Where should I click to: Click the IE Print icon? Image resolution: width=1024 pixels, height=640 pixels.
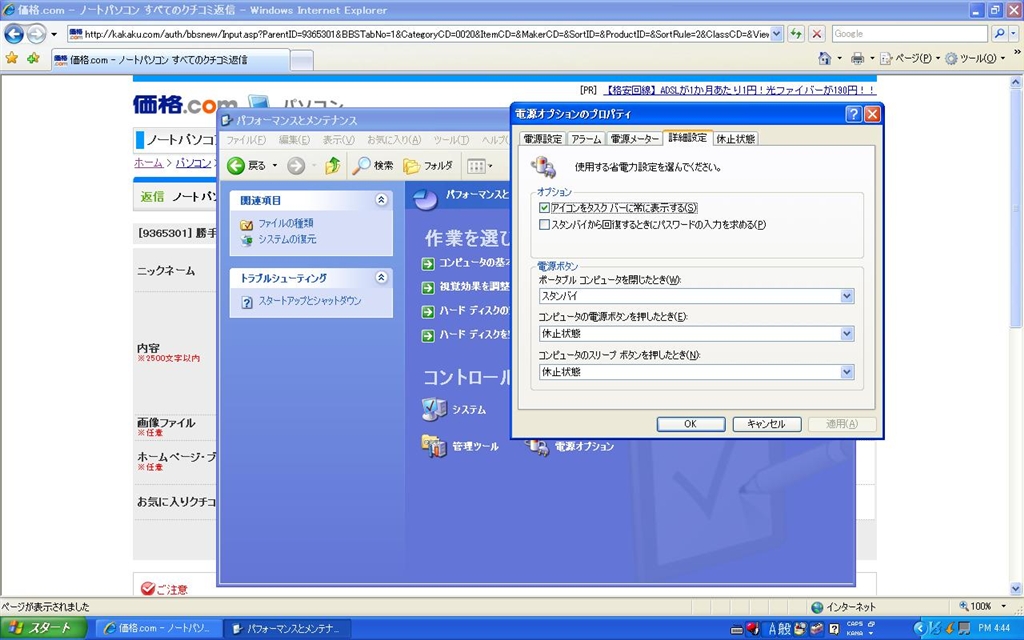tap(857, 59)
